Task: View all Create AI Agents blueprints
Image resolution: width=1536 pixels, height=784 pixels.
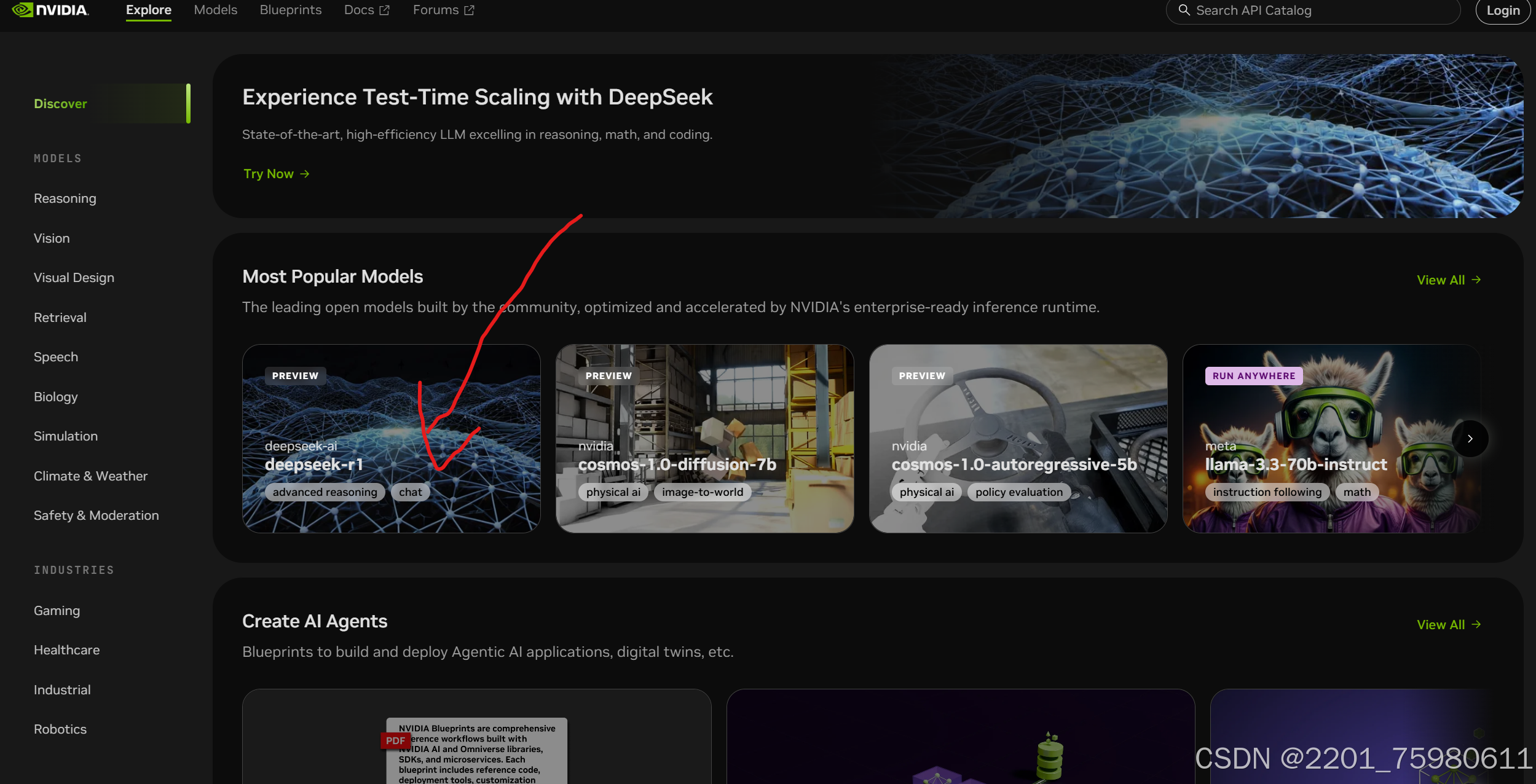Action: (1448, 625)
